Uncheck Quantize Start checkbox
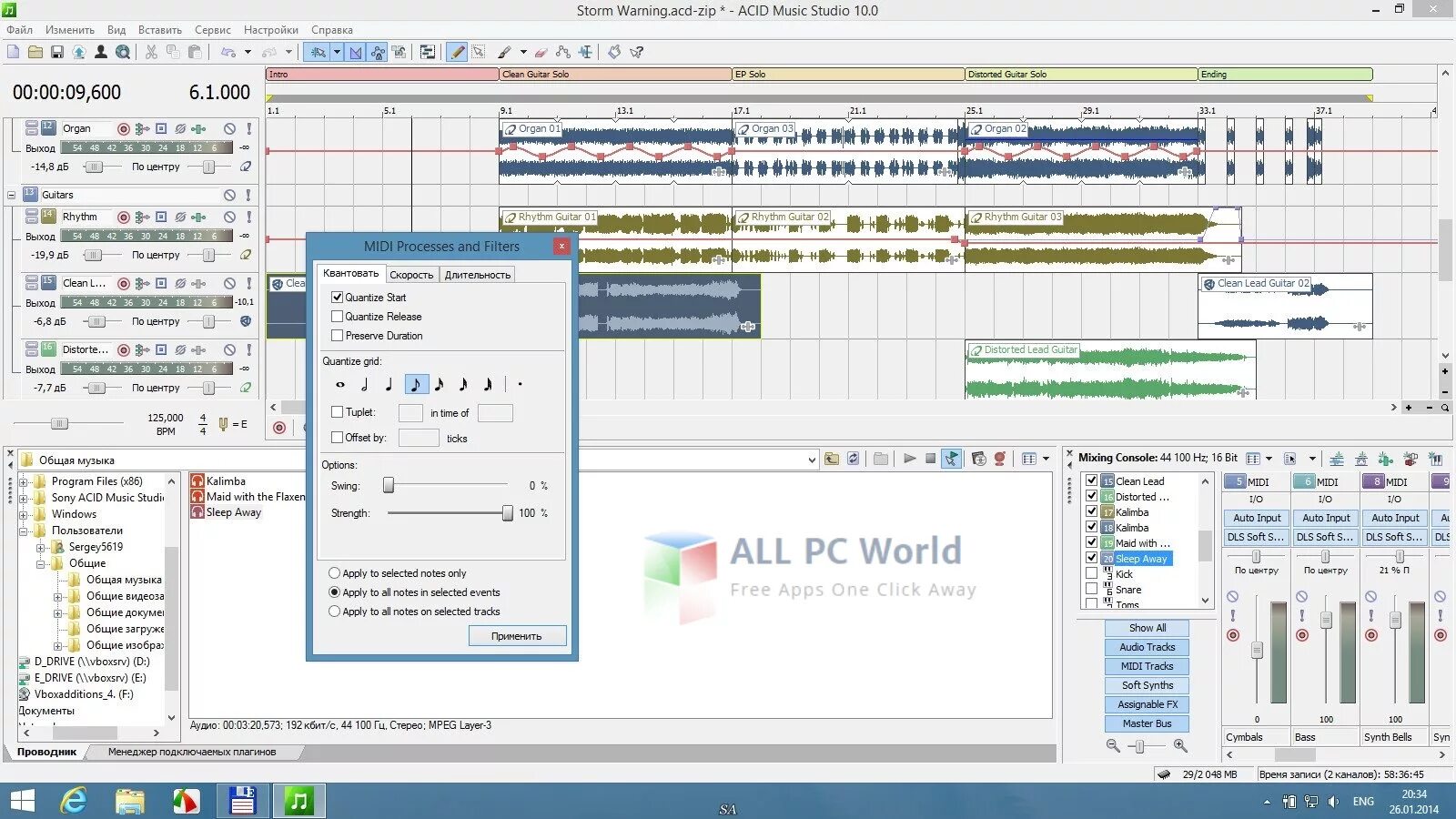This screenshot has width=1456, height=819. click(337, 297)
